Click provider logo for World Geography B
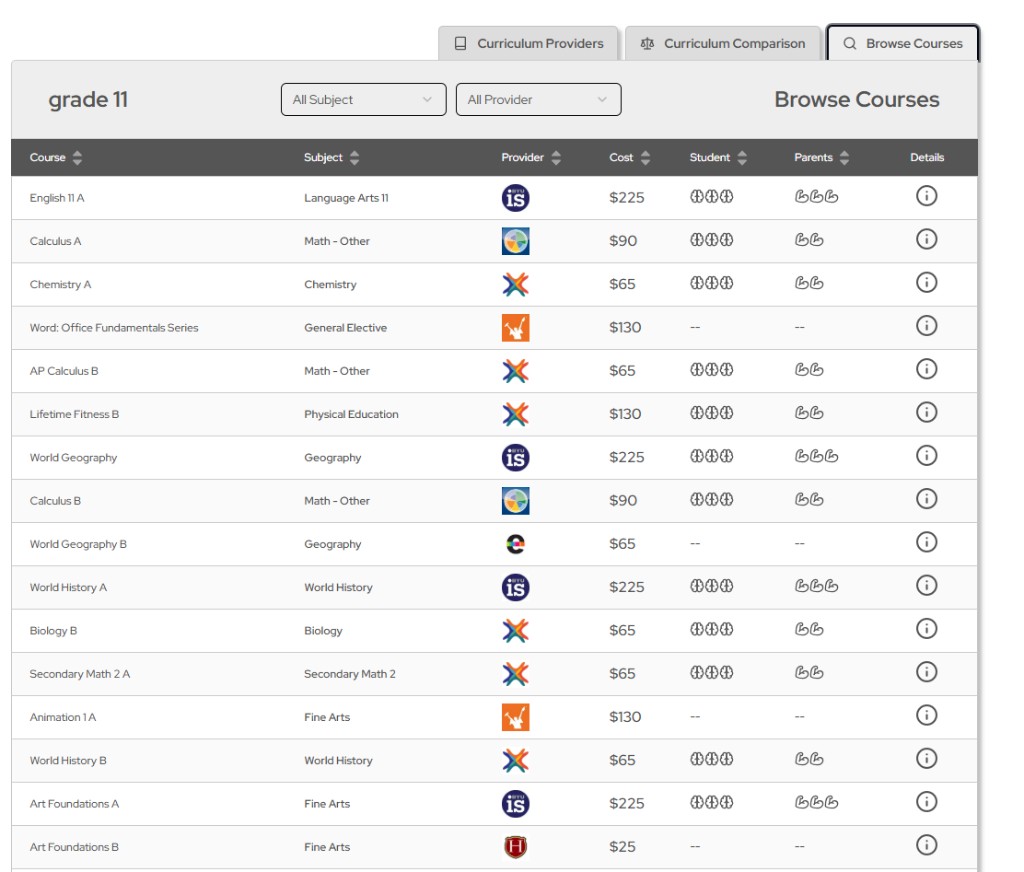1024x872 pixels. tap(515, 544)
